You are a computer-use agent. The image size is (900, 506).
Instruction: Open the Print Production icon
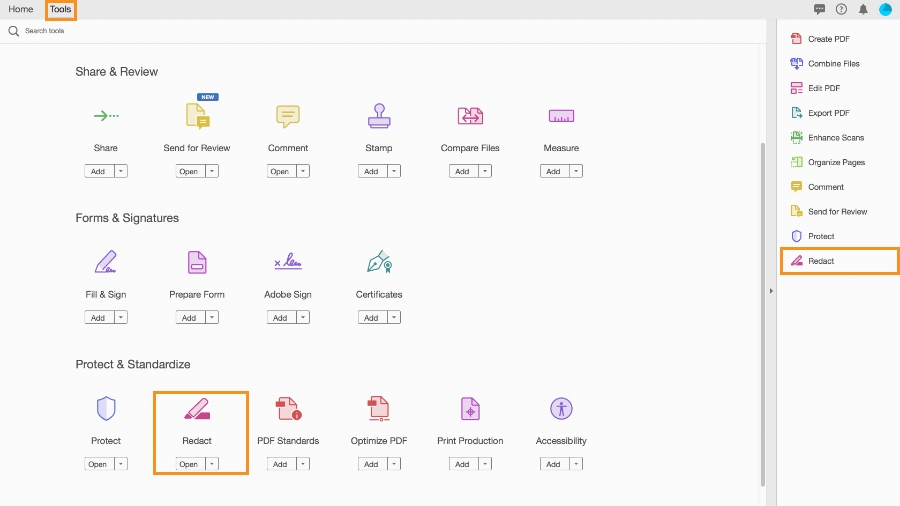tap(470, 408)
